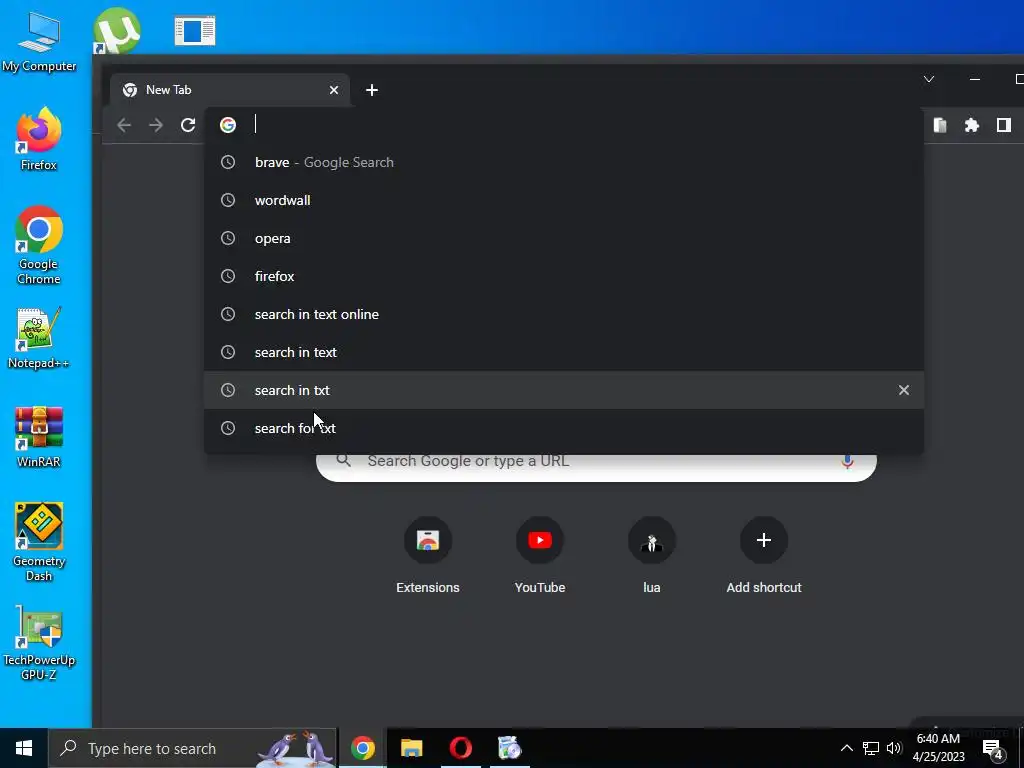Show hidden system tray icons
Image resolution: width=1024 pixels, height=768 pixels.
click(x=846, y=748)
